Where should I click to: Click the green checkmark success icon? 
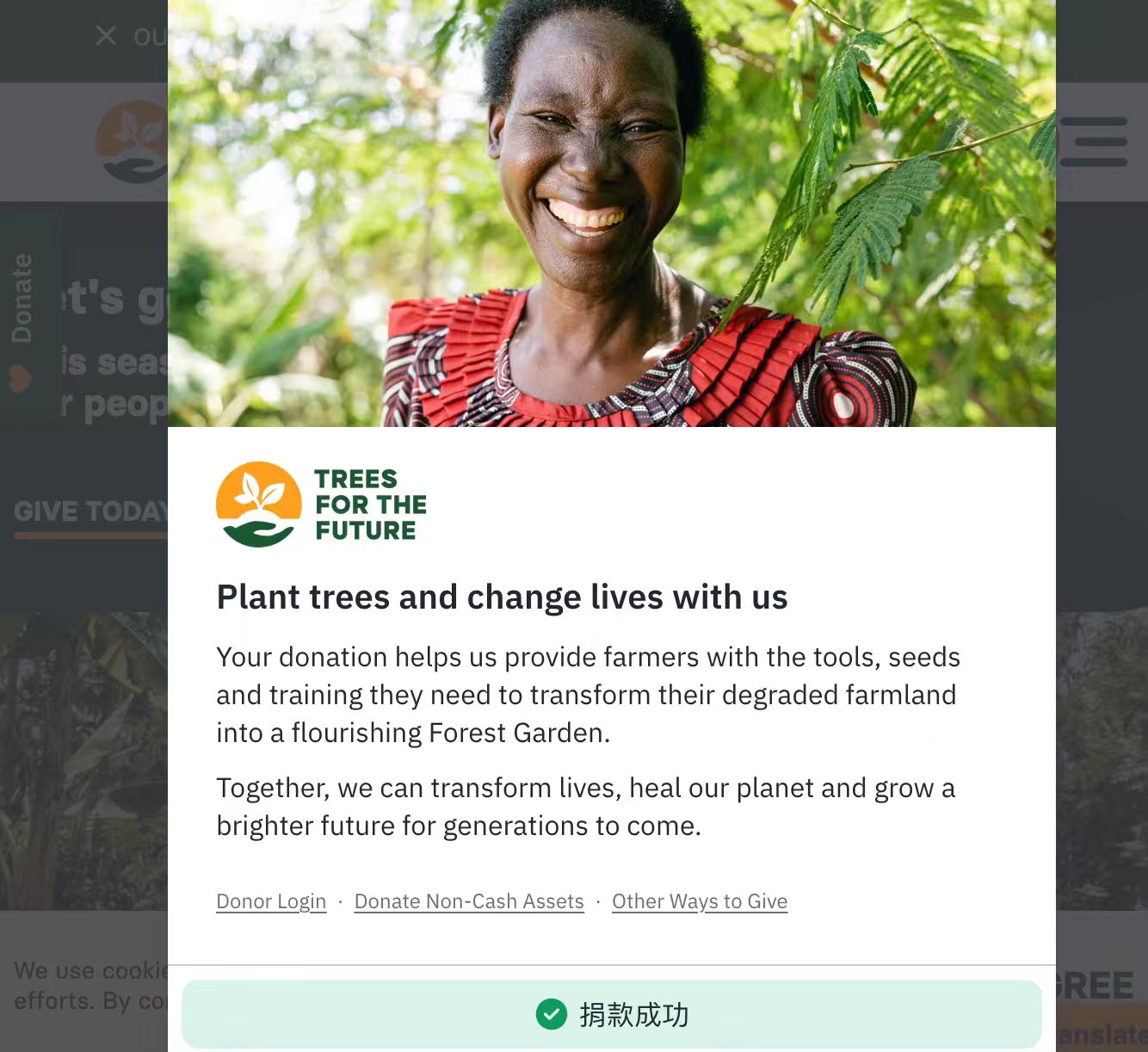tap(552, 1014)
